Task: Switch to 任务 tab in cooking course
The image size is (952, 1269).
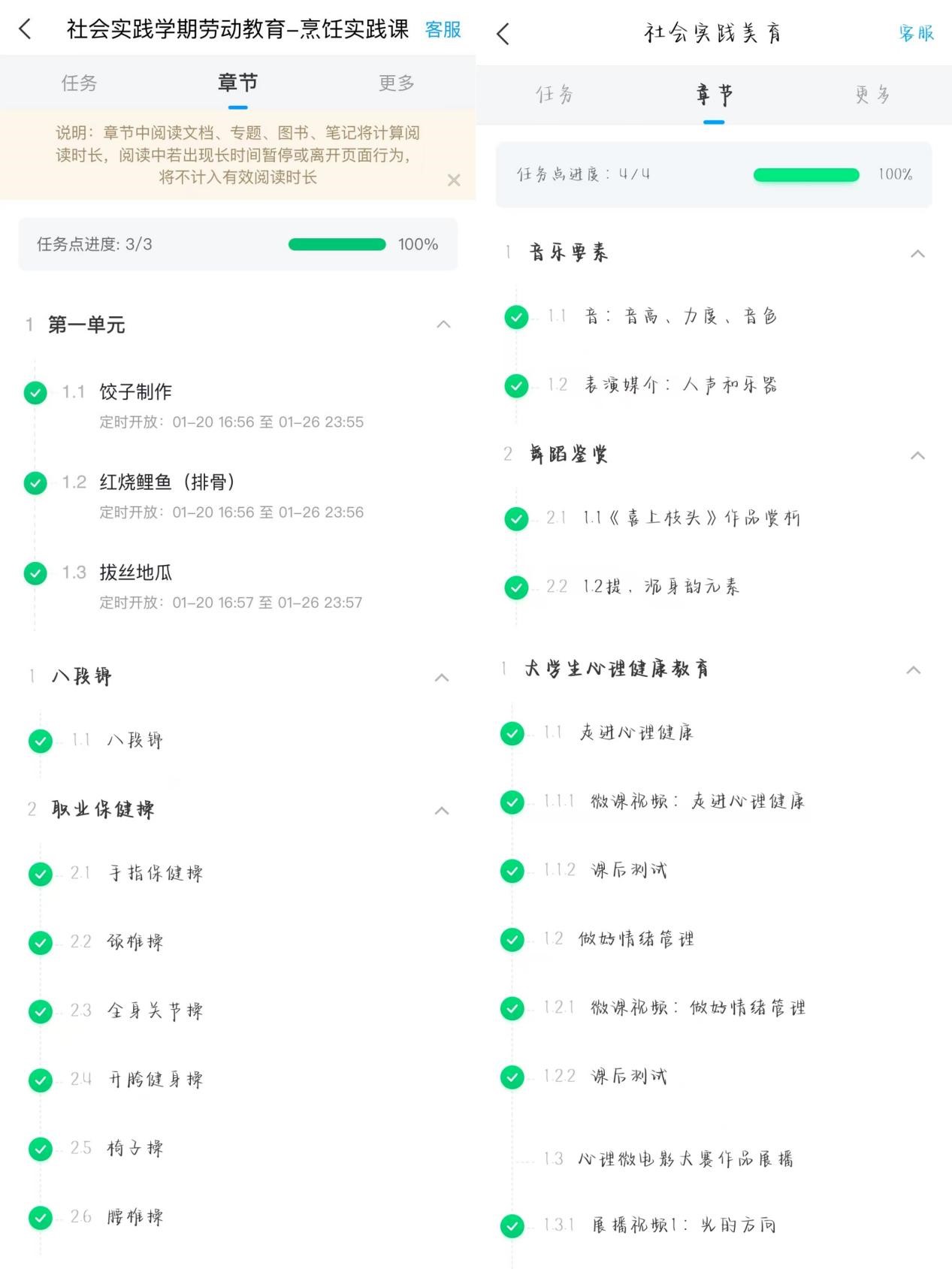Action: pos(79,83)
